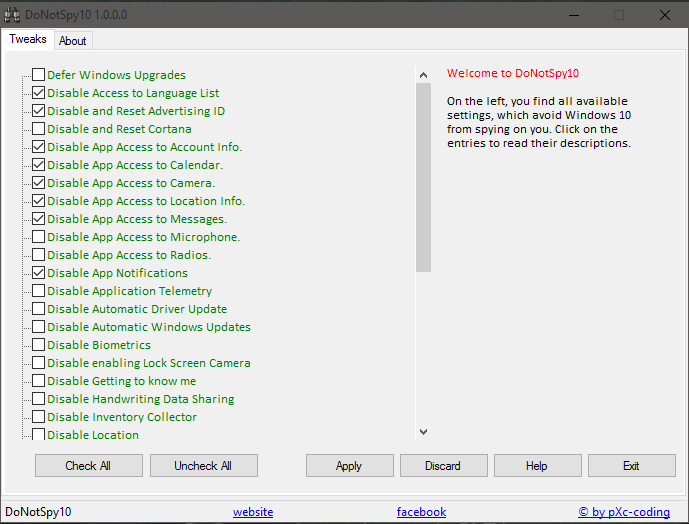689x524 pixels.
Task: Open the website link
Action: [253, 512]
